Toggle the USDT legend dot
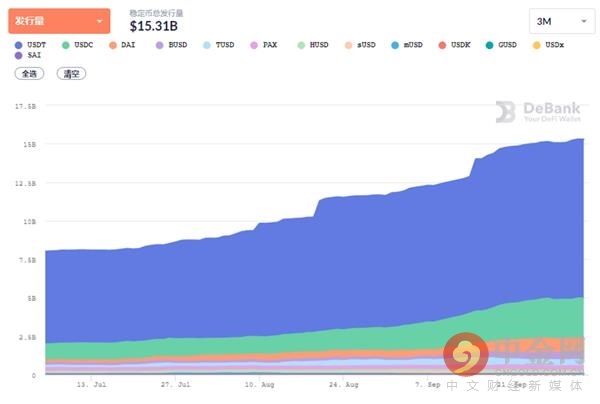600x404 pixels. (x=18, y=45)
